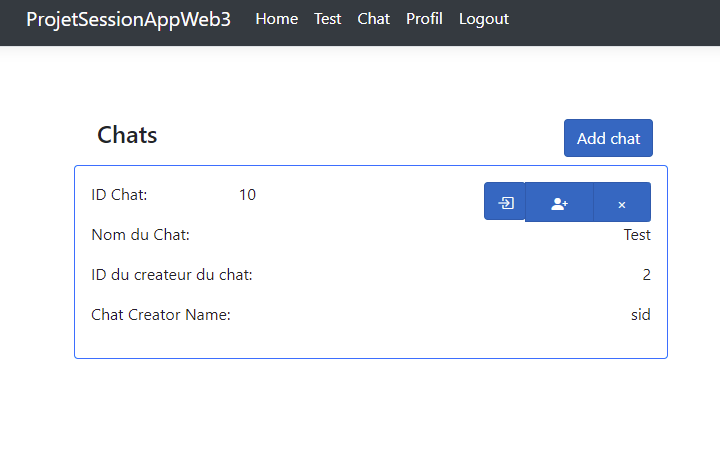Click the creator ID value 2

647,274
